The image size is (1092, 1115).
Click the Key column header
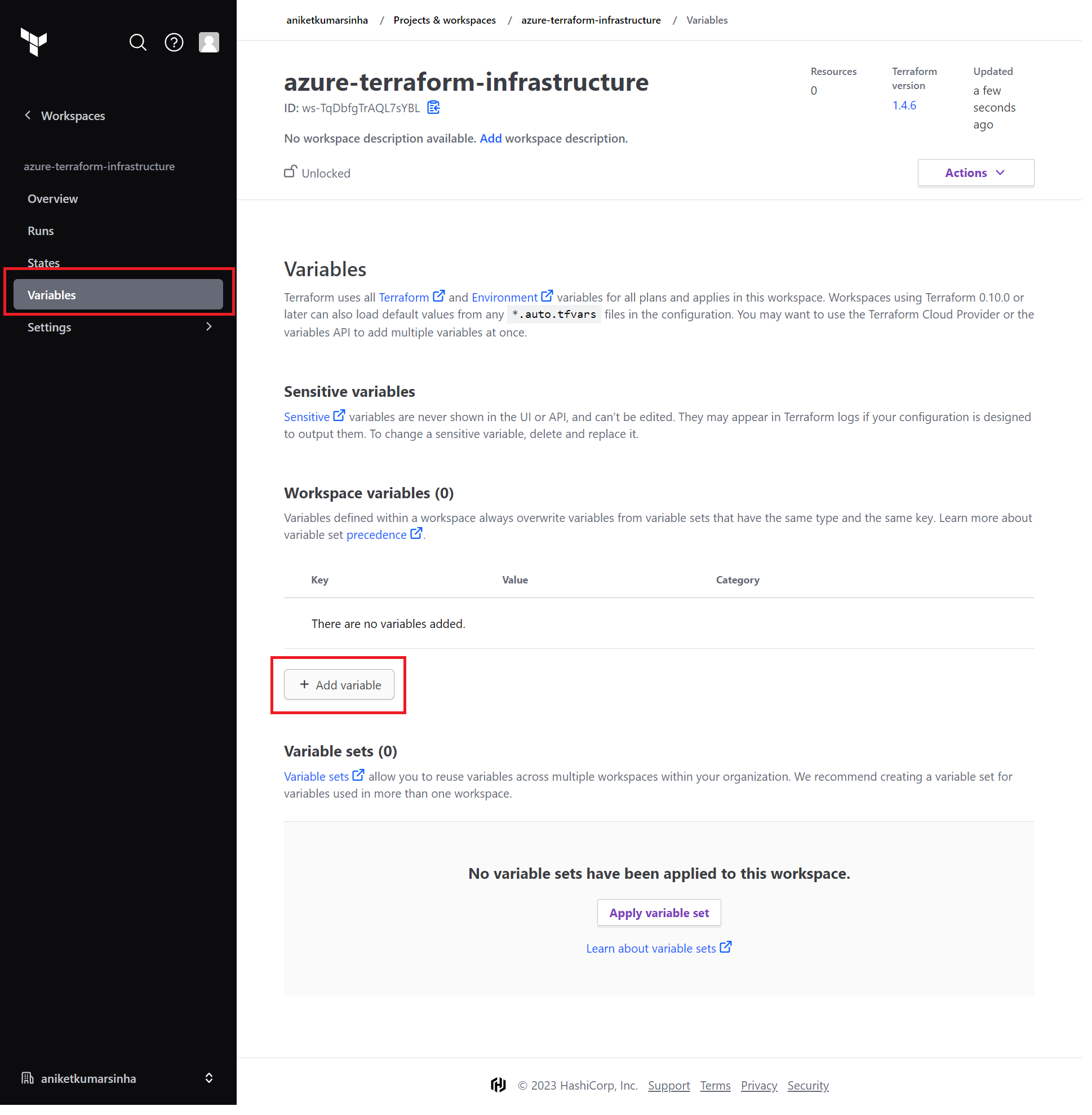coord(320,580)
